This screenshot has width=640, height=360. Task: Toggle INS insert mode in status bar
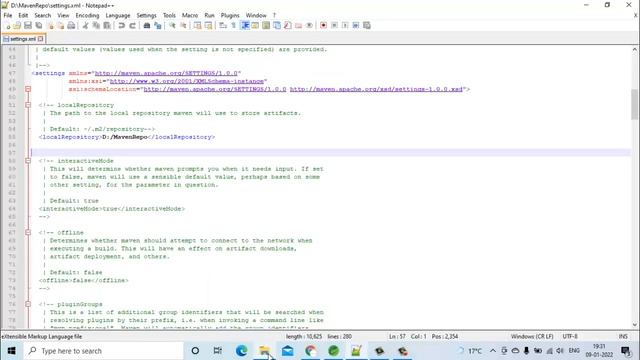623,336
